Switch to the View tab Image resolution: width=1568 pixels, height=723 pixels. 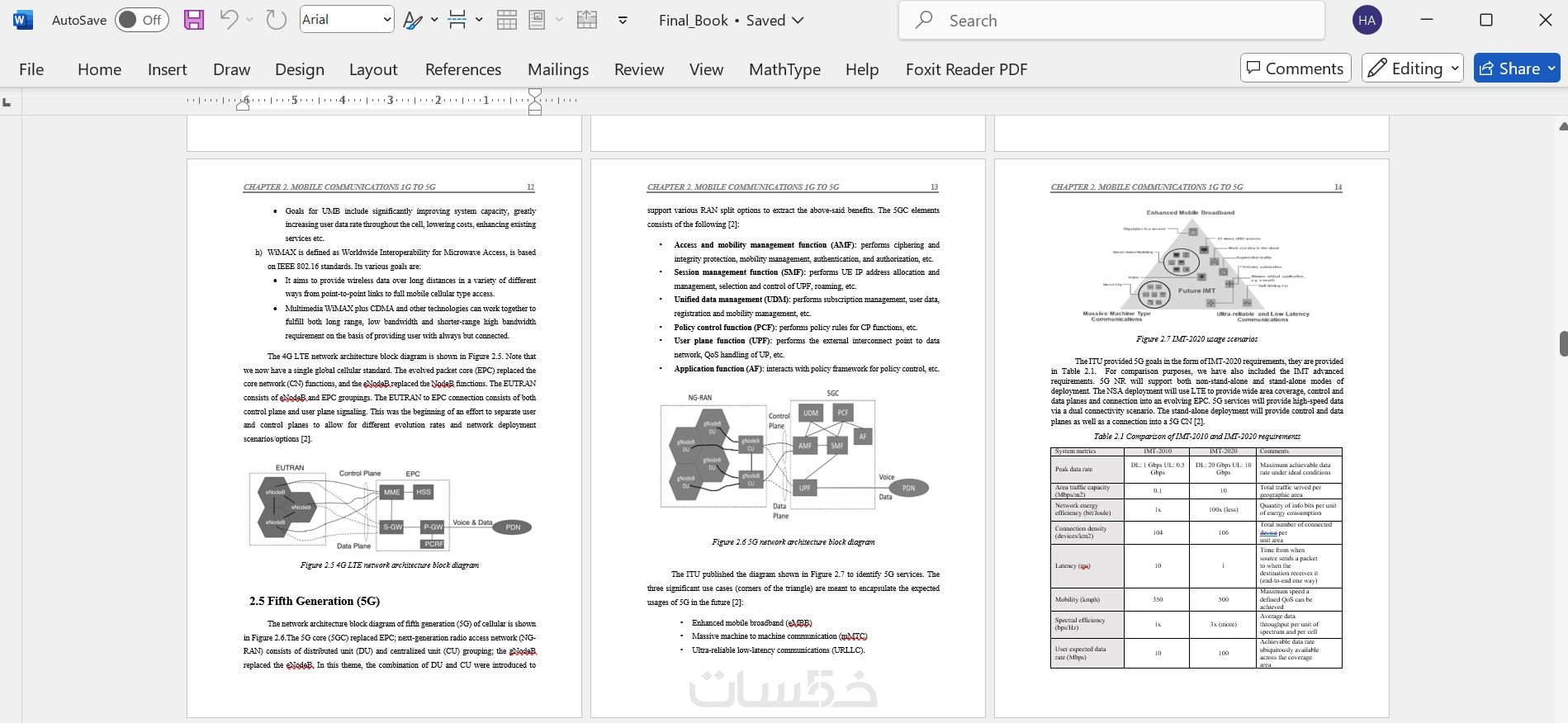[706, 69]
